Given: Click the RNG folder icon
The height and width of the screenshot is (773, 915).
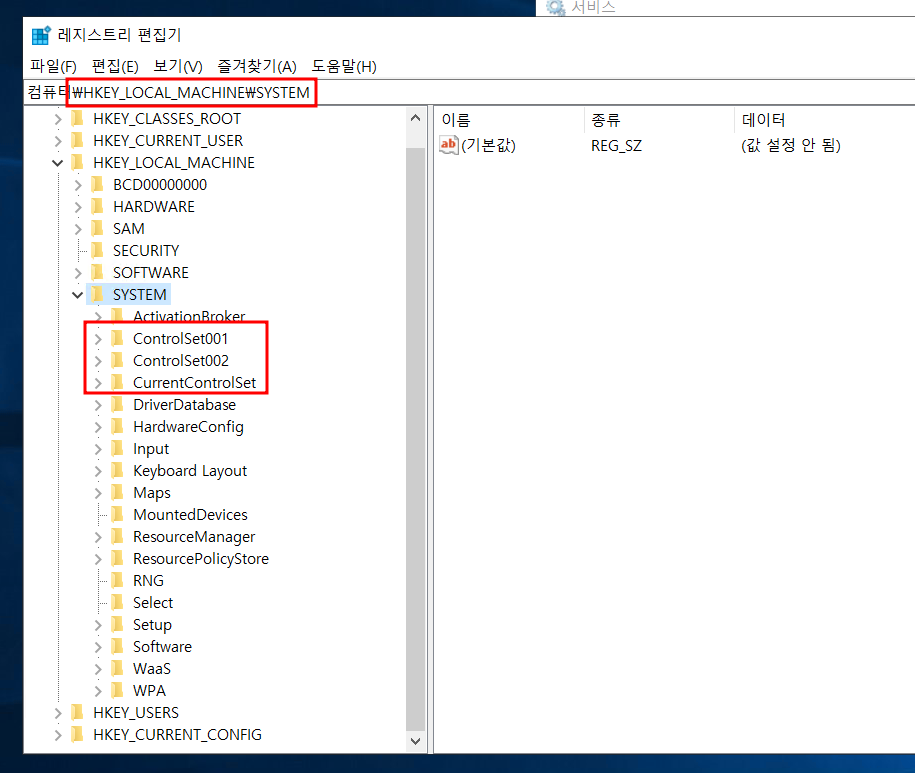Looking at the screenshot, I should pyautogui.click(x=117, y=580).
